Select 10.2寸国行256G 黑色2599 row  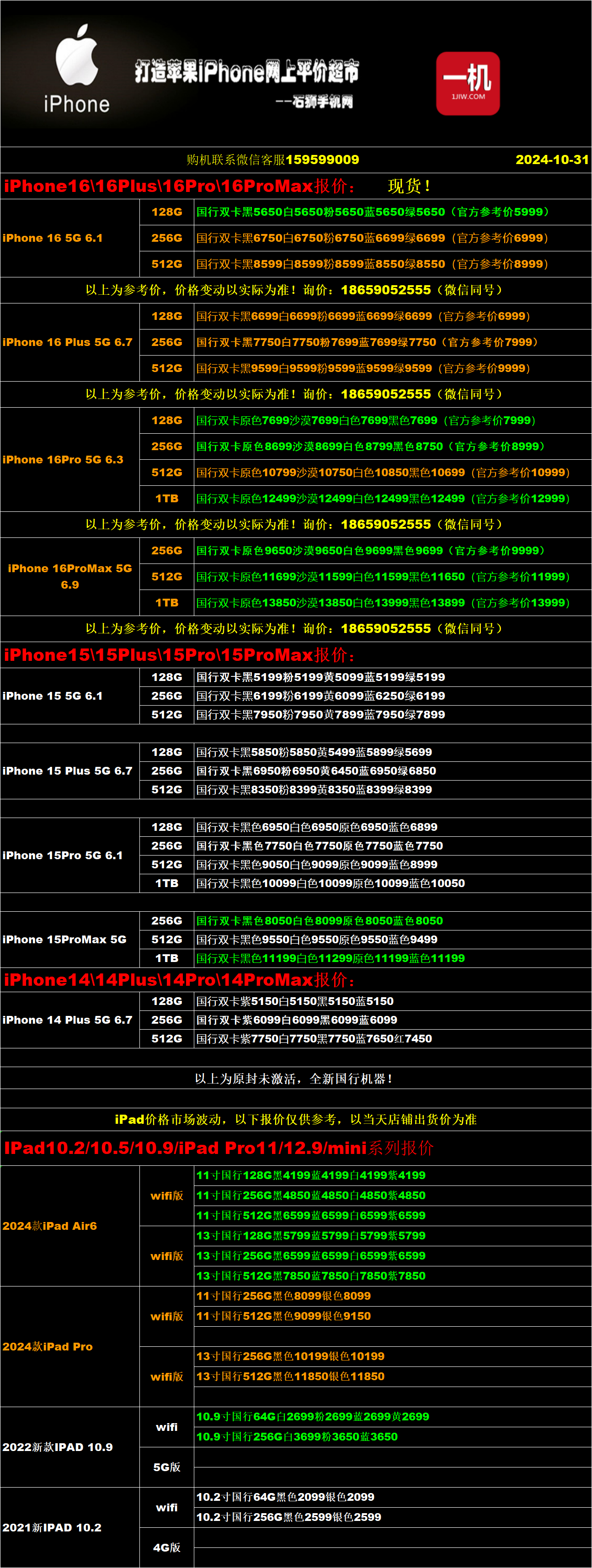[x=393, y=1517]
